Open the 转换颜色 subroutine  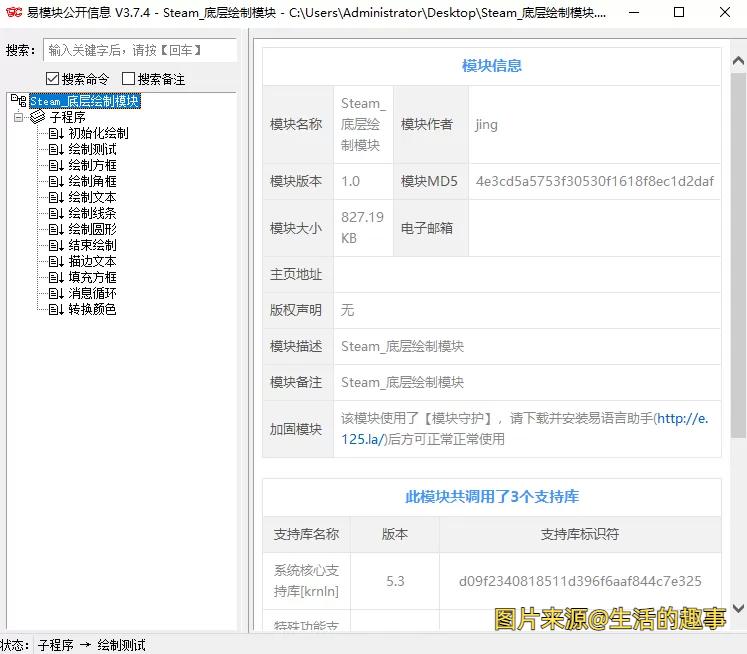point(92,309)
